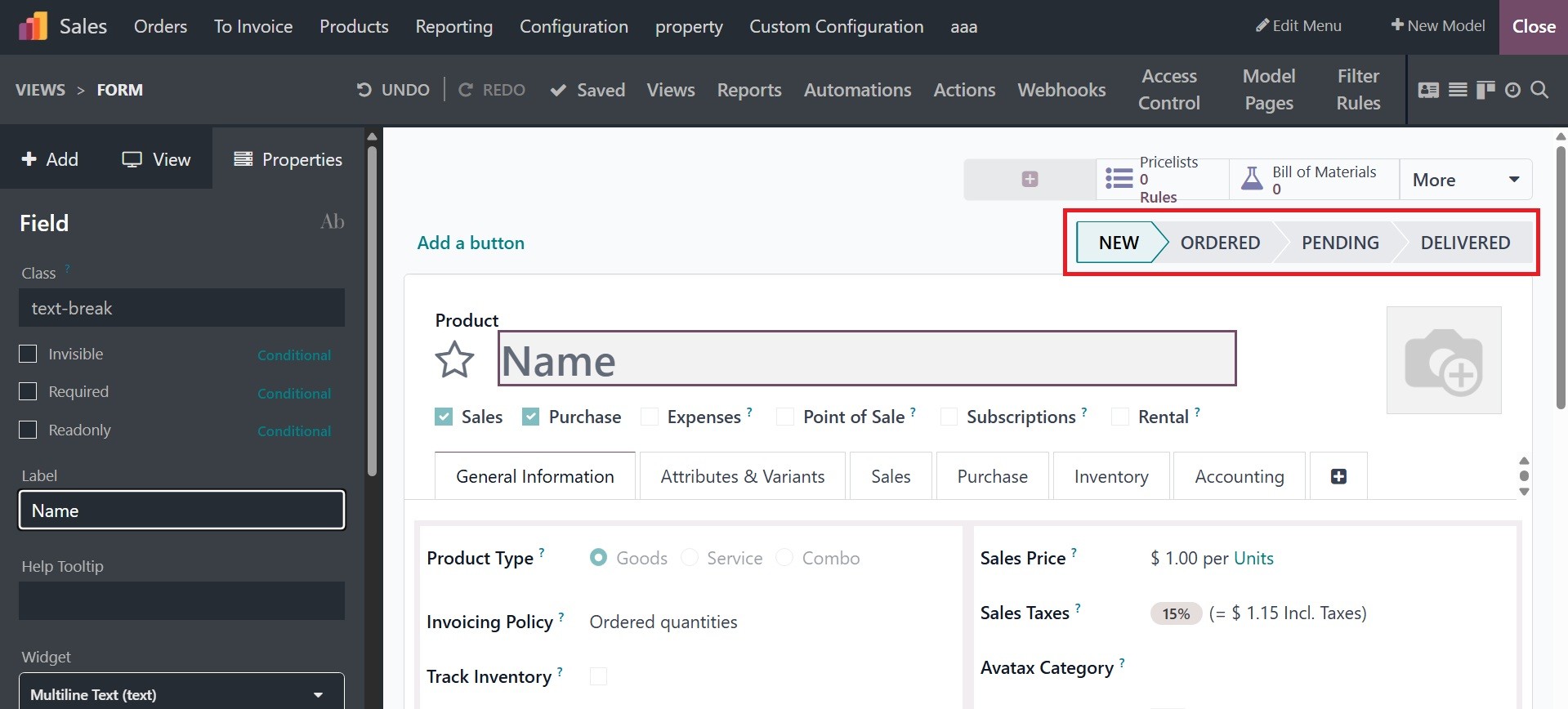Select the Service product type radio
The width and height of the screenshot is (1568, 709).
click(690, 557)
